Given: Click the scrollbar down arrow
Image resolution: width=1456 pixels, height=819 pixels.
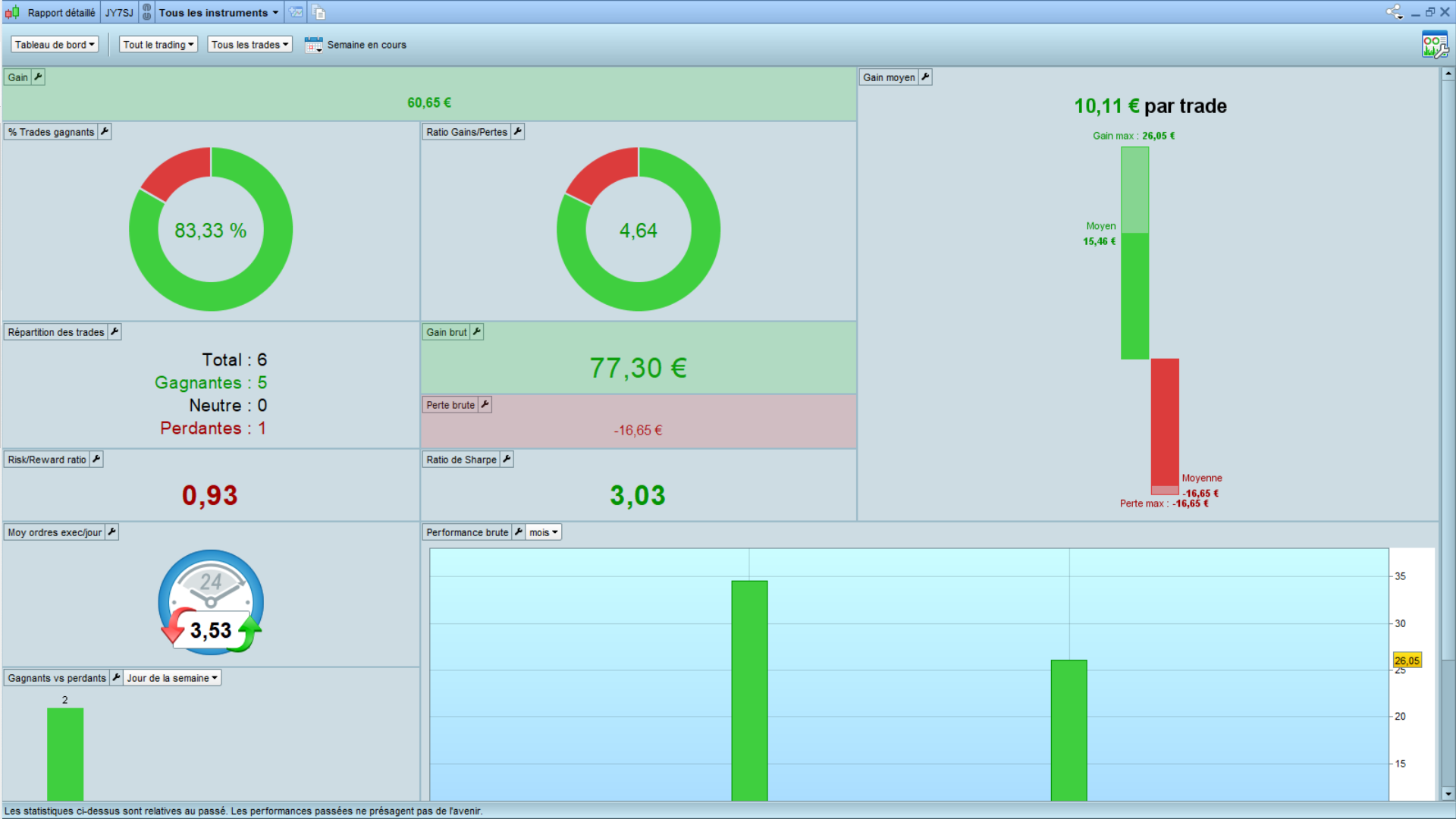Looking at the screenshot, I should 1448,794.
